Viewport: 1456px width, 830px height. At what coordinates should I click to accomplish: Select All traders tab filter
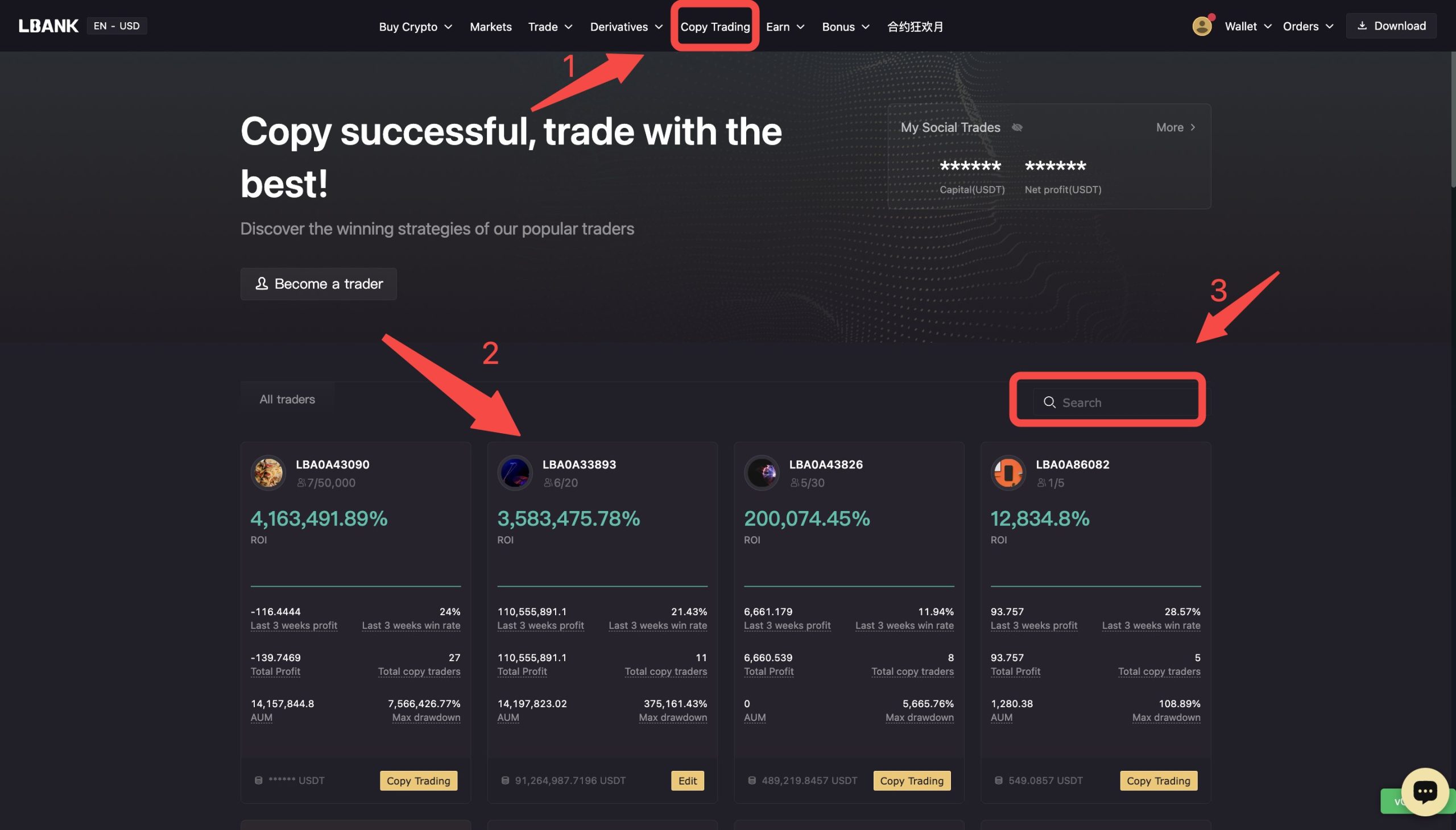pos(287,399)
